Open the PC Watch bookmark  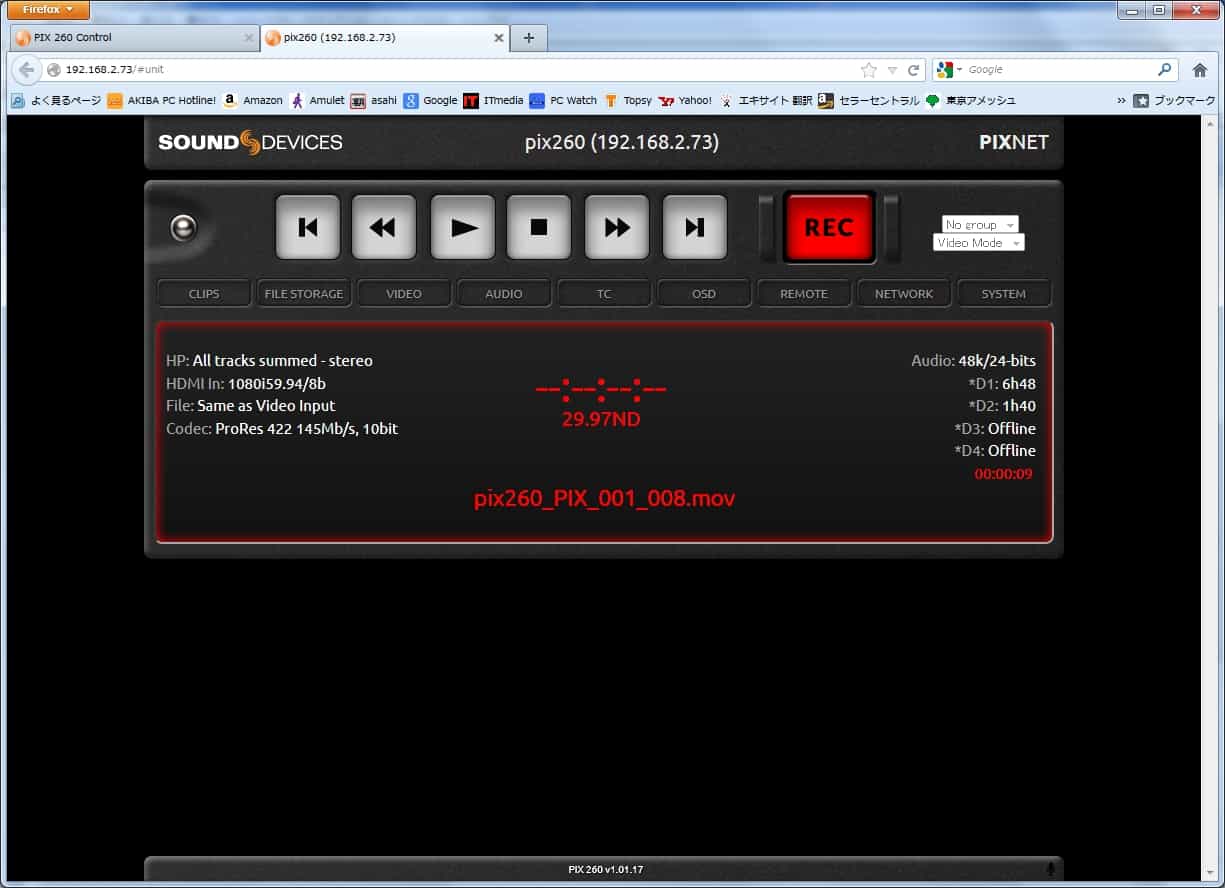563,100
